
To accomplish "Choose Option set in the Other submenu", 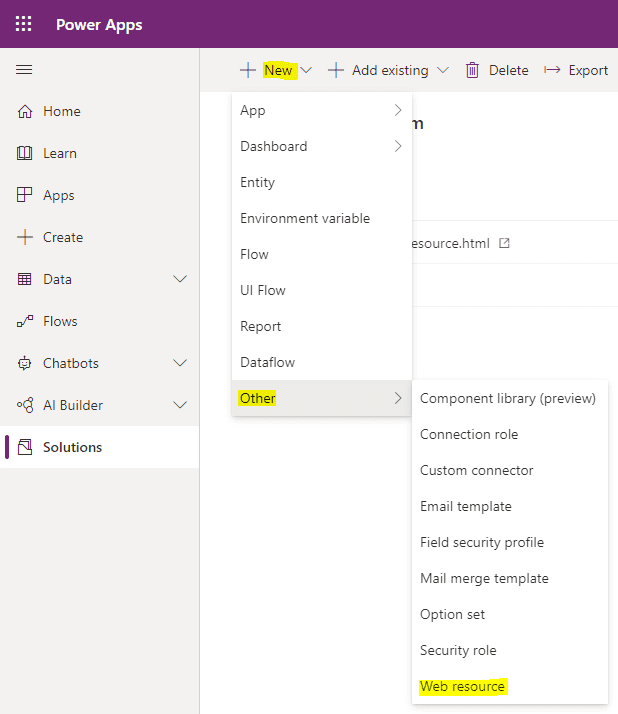I will click(452, 614).
